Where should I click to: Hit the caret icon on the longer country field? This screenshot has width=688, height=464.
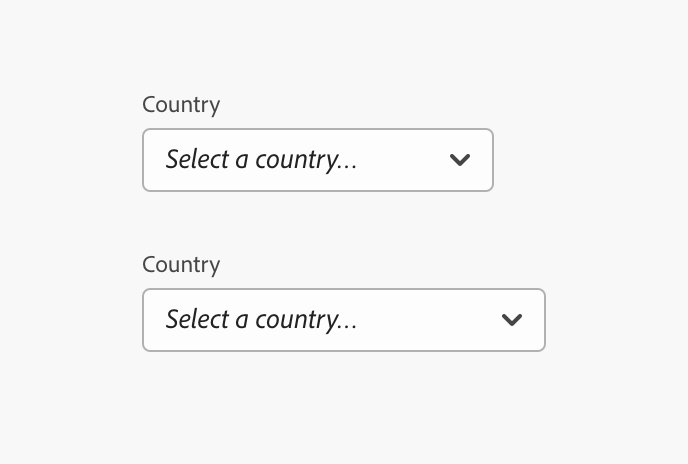click(x=512, y=320)
